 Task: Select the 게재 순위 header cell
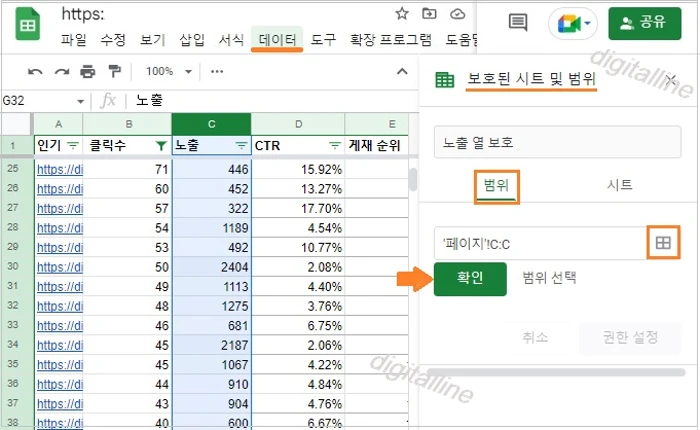[x=376, y=145]
